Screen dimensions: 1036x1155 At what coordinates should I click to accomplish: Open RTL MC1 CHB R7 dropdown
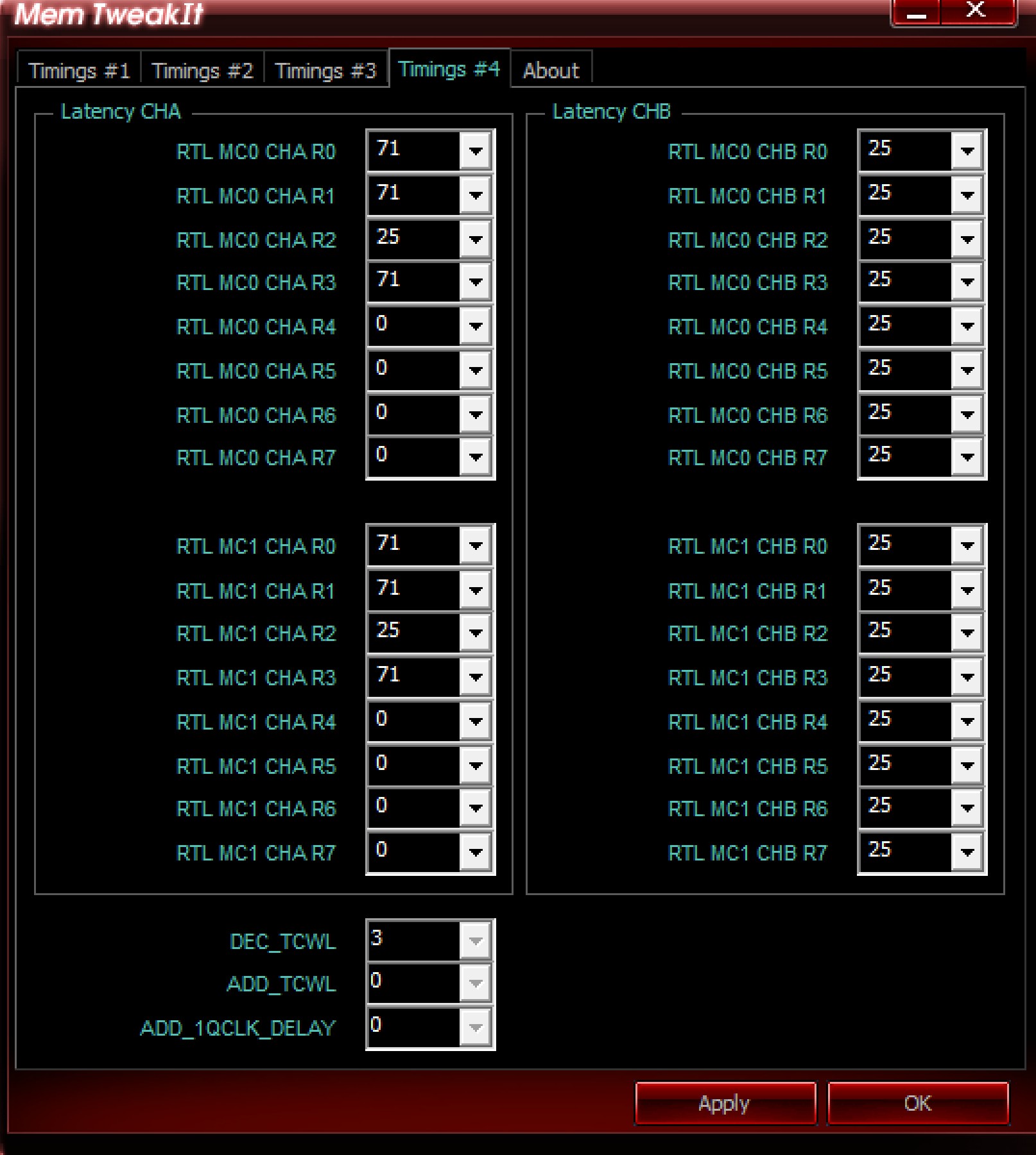coord(967,852)
